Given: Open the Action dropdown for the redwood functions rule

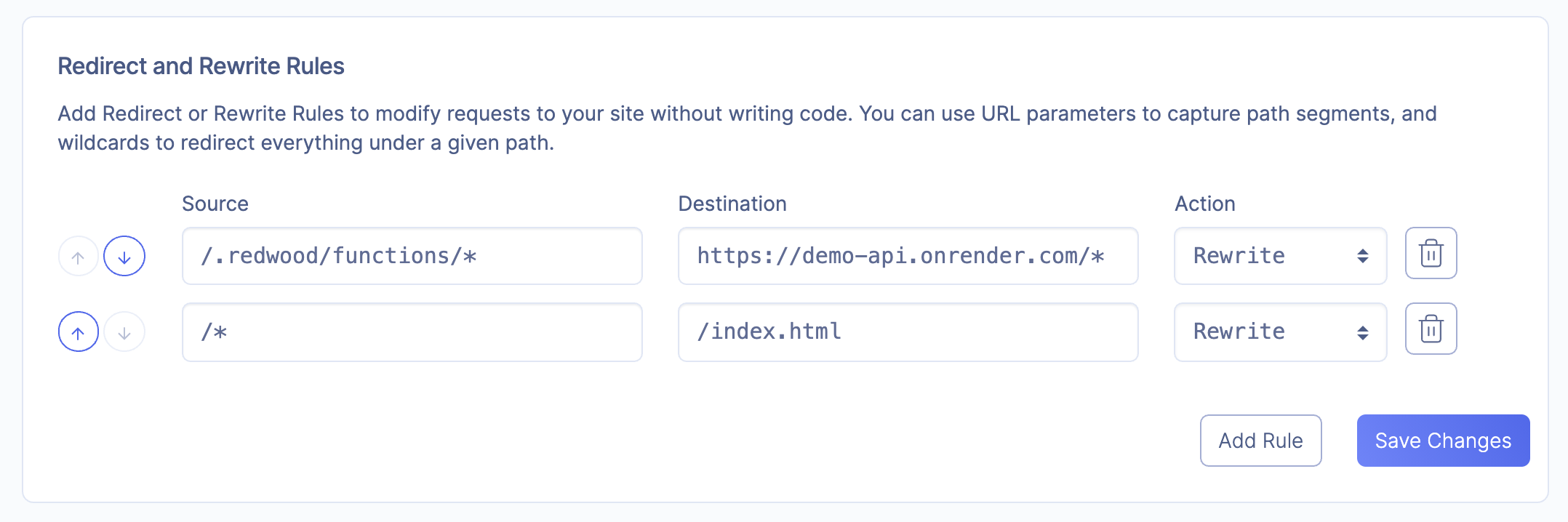Looking at the screenshot, I should [1279, 256].
